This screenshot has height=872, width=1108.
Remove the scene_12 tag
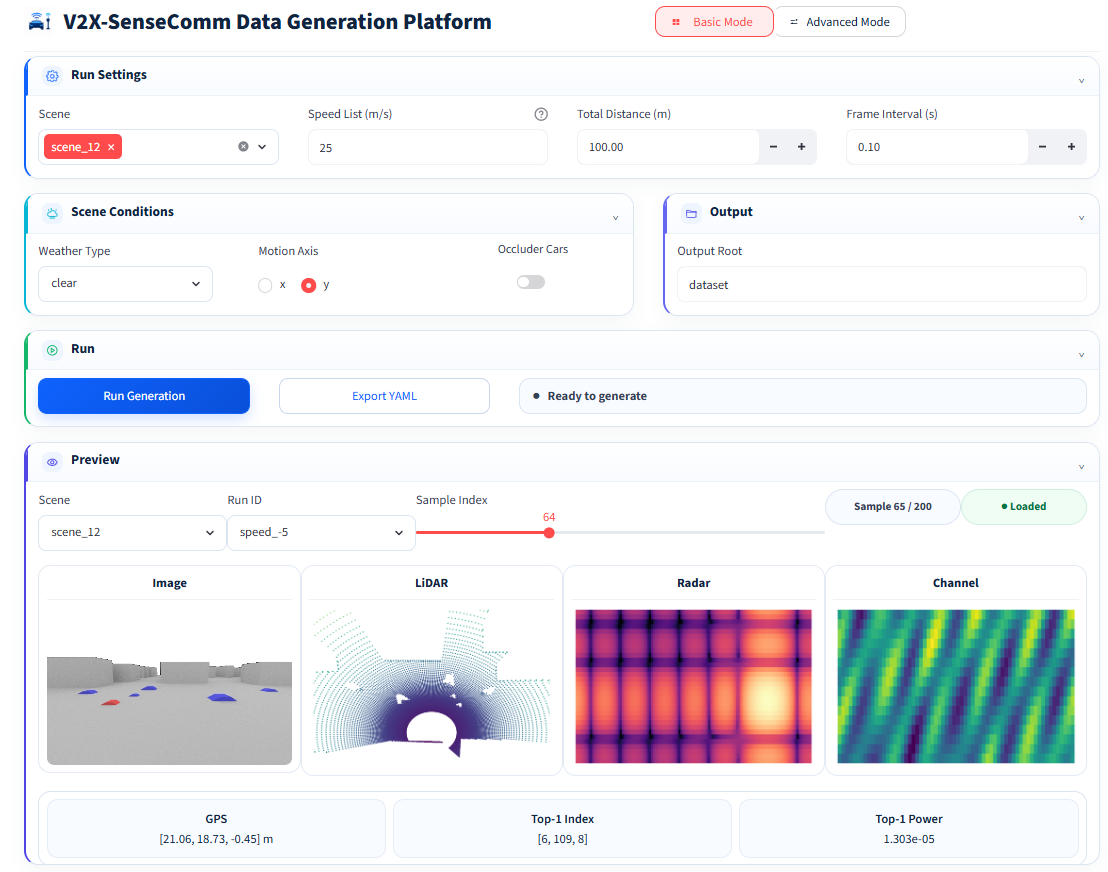tap(111, 147)
